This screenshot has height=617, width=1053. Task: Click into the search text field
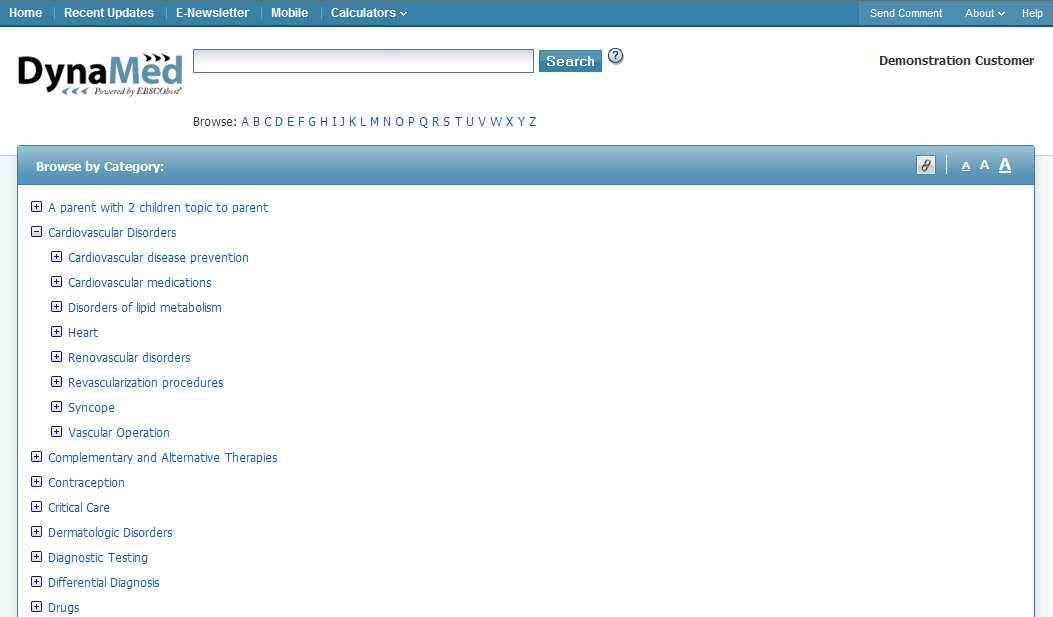[x=363, y=61]
